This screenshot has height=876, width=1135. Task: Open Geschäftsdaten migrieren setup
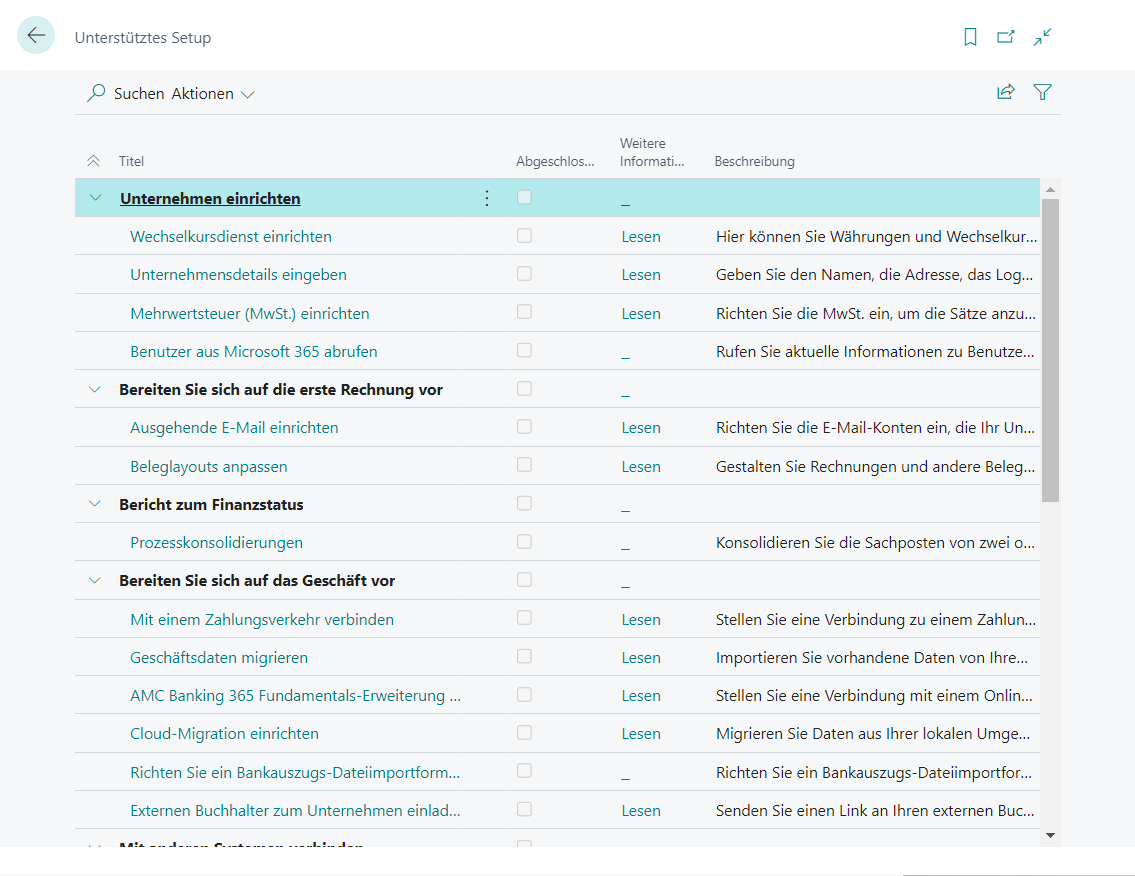(x=219, y=658)
